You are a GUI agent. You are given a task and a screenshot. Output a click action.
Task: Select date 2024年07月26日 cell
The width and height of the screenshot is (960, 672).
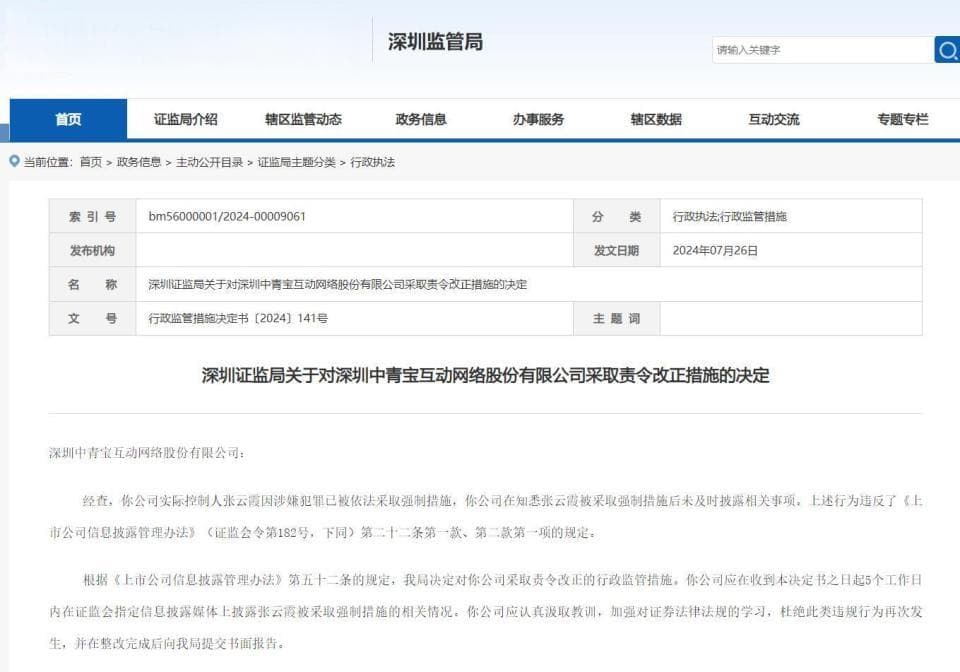tap(791, 250)
